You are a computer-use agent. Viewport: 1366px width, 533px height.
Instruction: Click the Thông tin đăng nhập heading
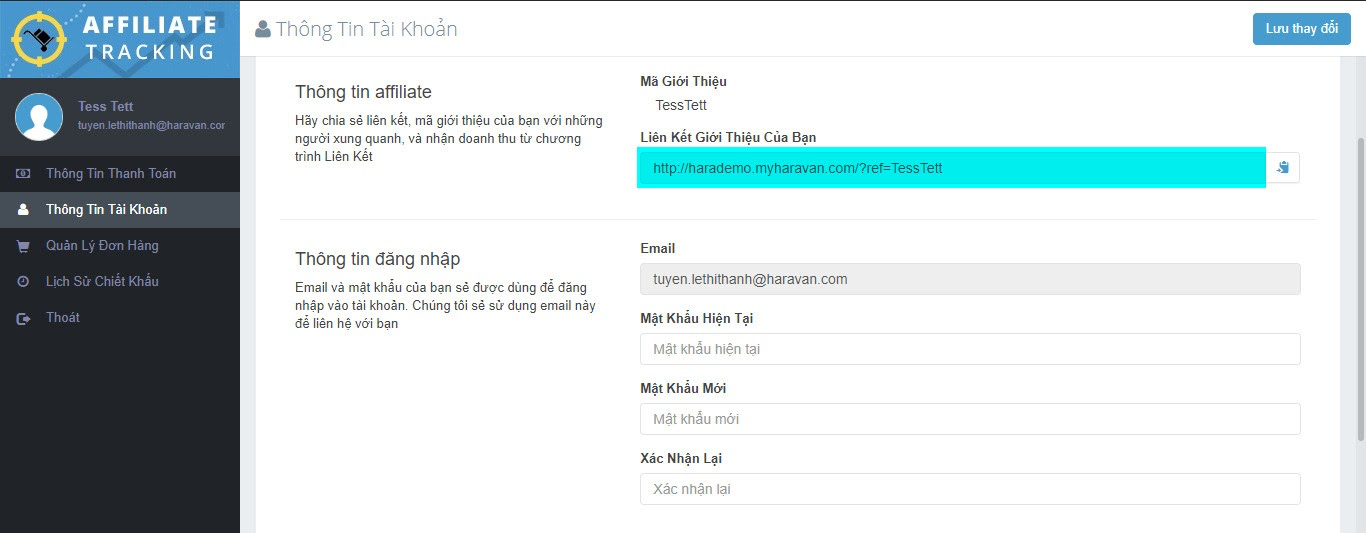pyautogui.click(x=377, y=259)
